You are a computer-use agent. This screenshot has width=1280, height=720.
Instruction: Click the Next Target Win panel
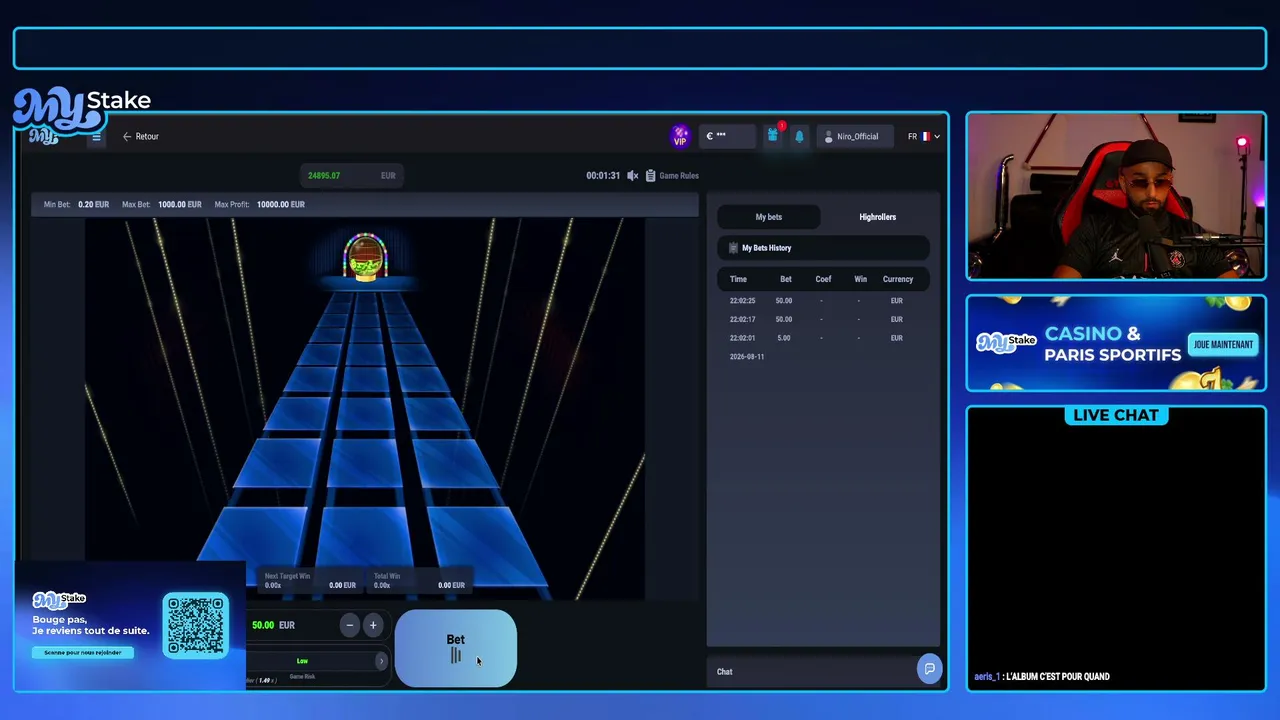309,581
